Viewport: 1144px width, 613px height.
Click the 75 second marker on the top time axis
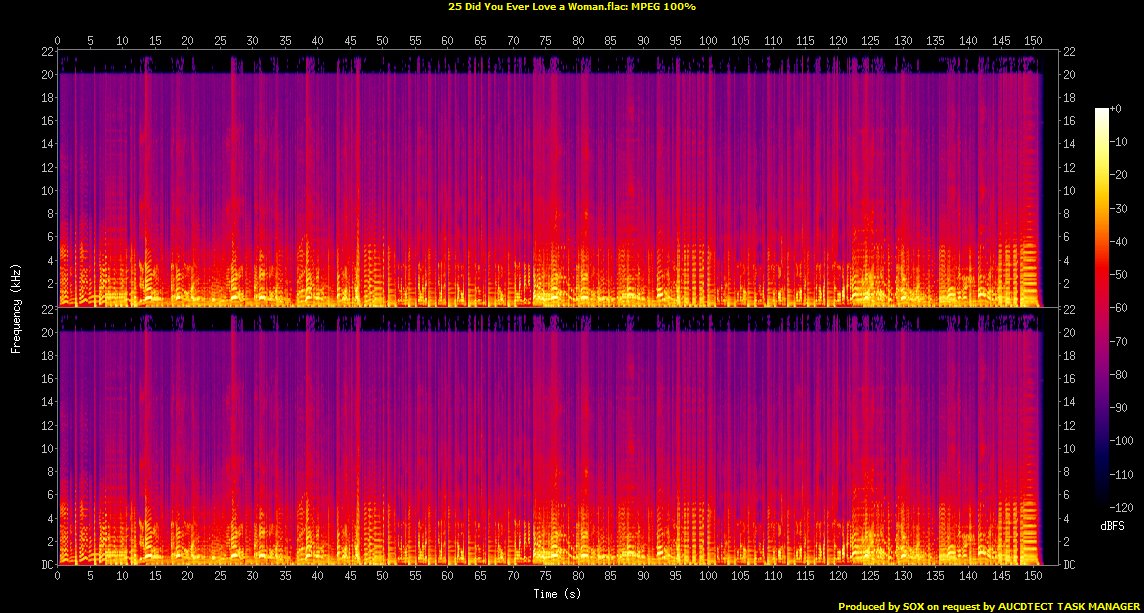tap(545, 41)
